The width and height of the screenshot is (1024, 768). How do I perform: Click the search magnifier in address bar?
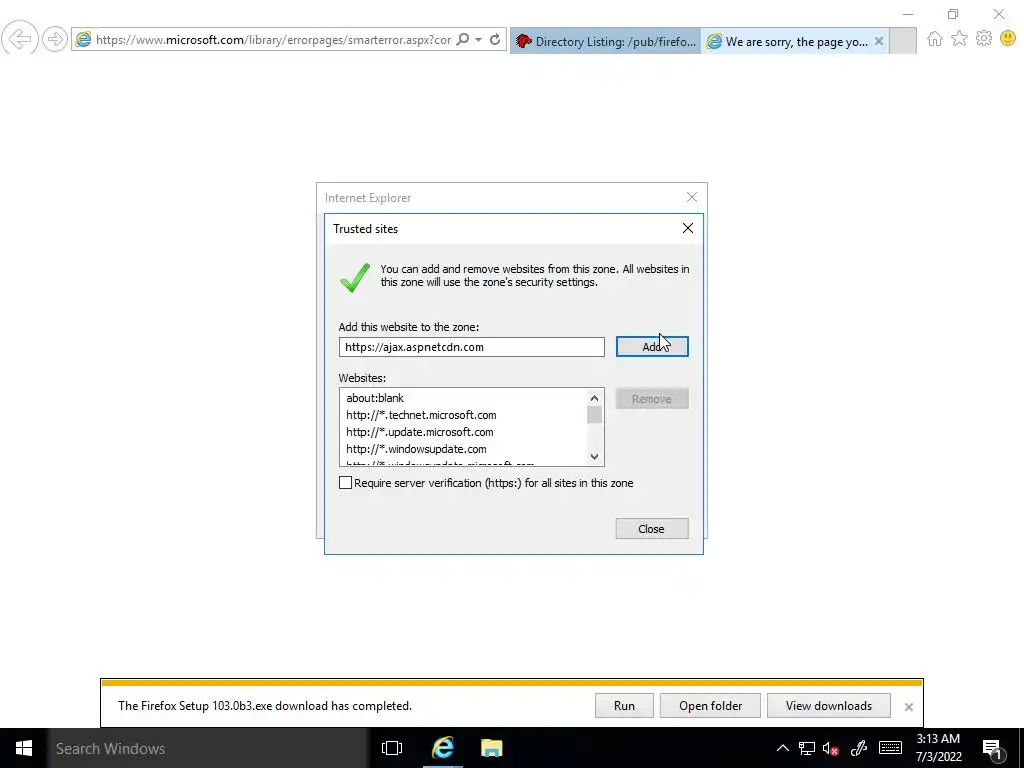462,40
